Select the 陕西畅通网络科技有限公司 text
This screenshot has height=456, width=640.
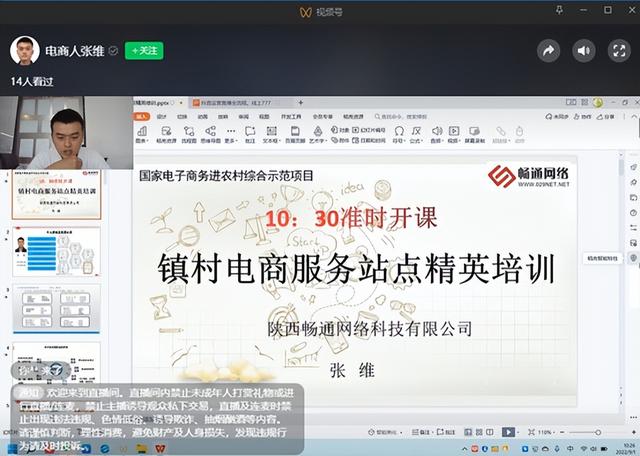[x=369, y=329]
